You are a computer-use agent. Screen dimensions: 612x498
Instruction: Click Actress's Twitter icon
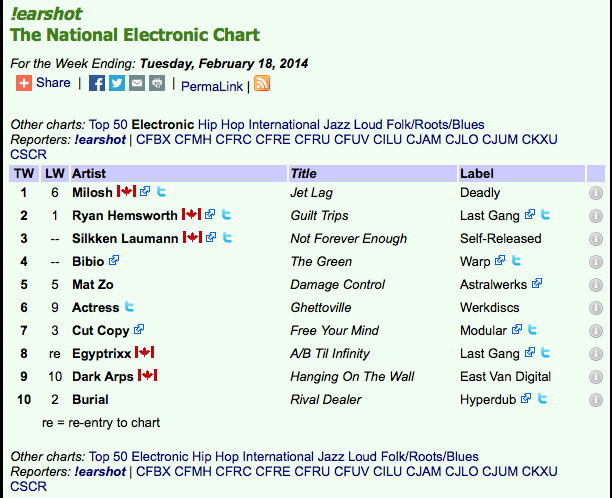click(x=129, y=306)
